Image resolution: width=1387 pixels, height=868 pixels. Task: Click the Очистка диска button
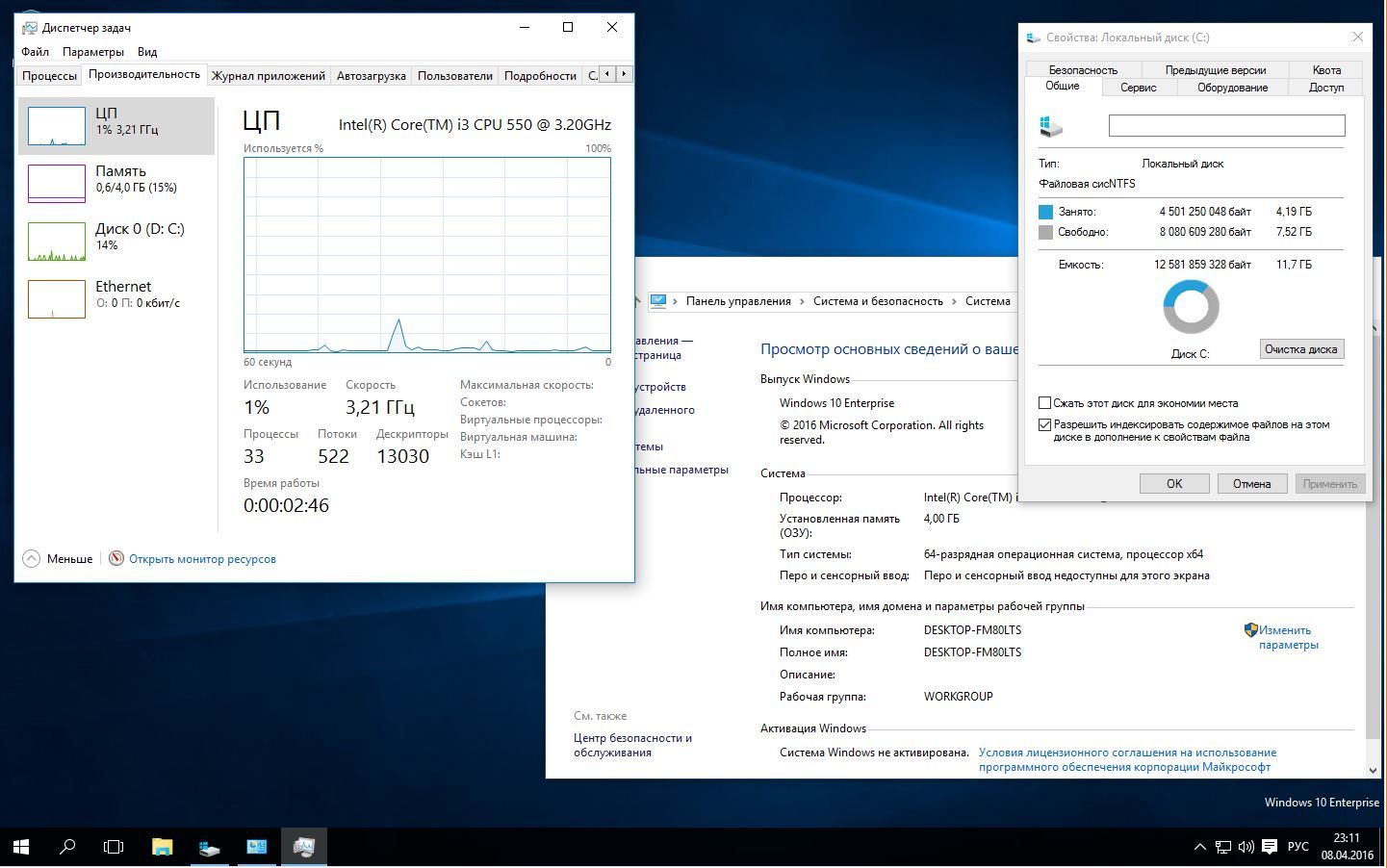pos(1301,349)
